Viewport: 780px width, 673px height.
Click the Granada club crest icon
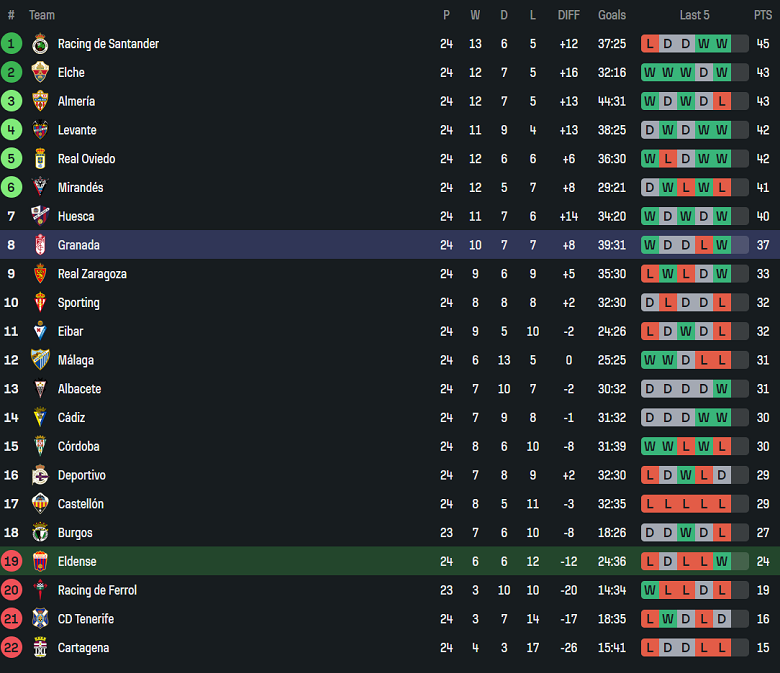click(x=40, y=245)
